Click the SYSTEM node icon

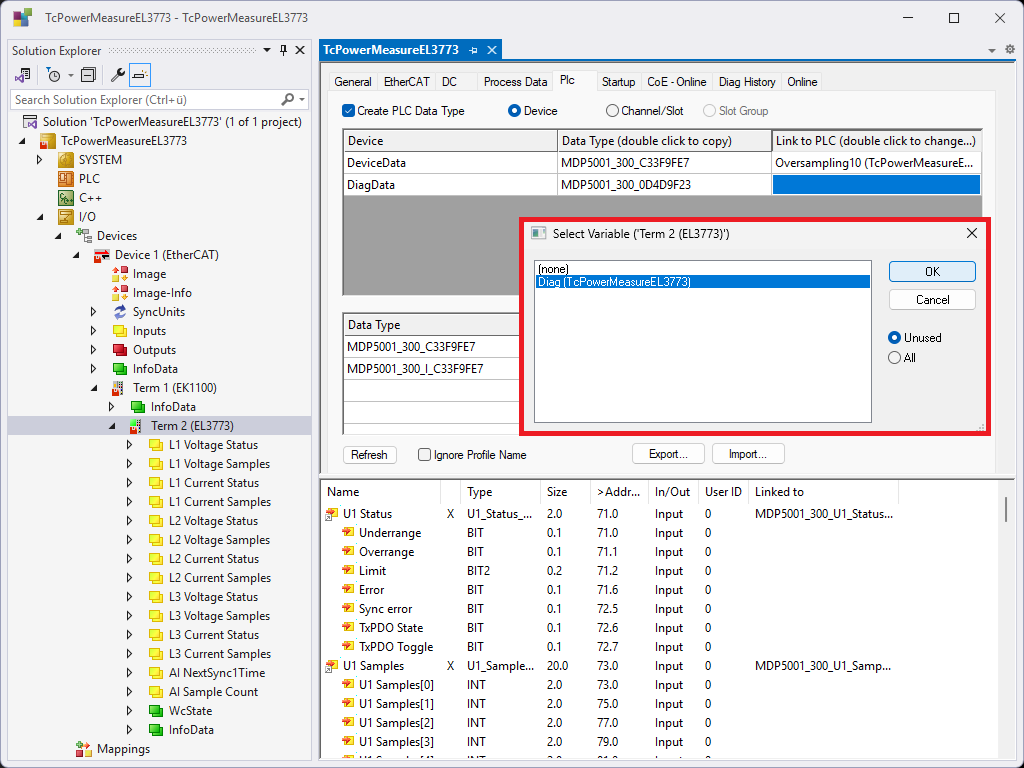66,160
